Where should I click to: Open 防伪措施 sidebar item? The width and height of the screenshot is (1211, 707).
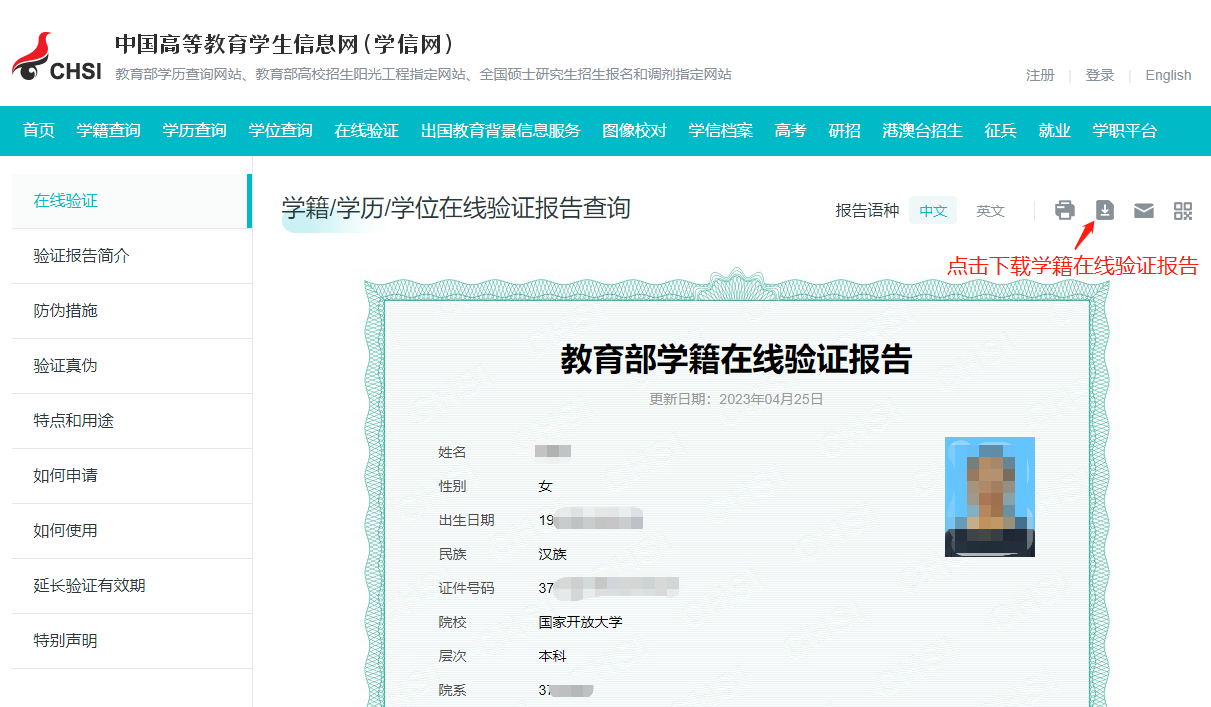point(130,311)
